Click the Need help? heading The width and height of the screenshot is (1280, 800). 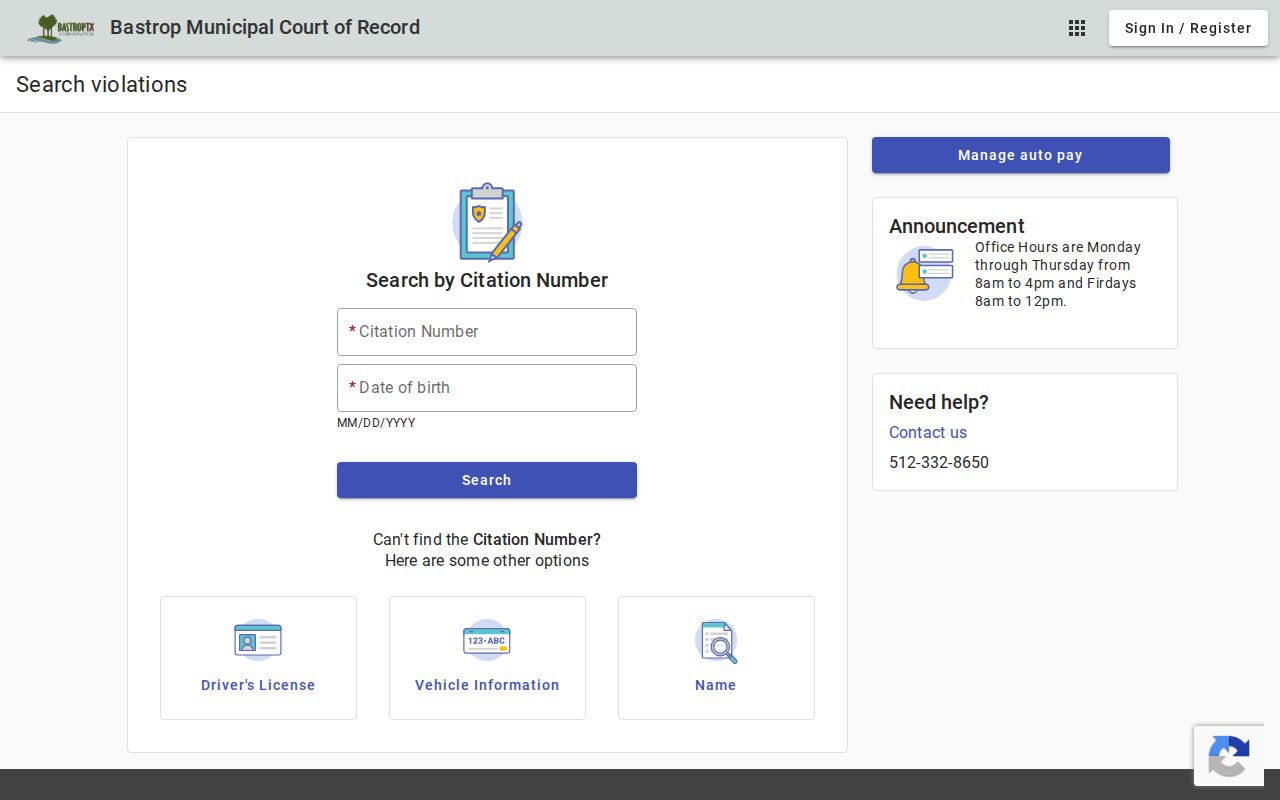[939, 402]
